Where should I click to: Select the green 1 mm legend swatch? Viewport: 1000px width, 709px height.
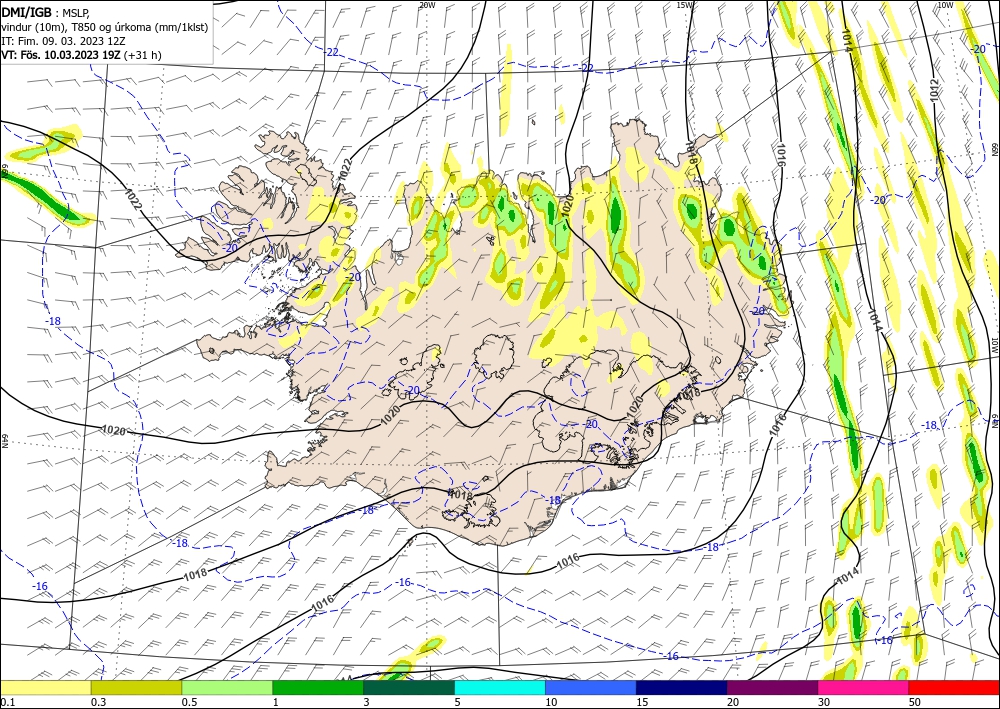pyautogui.click(x=318, y=687)
